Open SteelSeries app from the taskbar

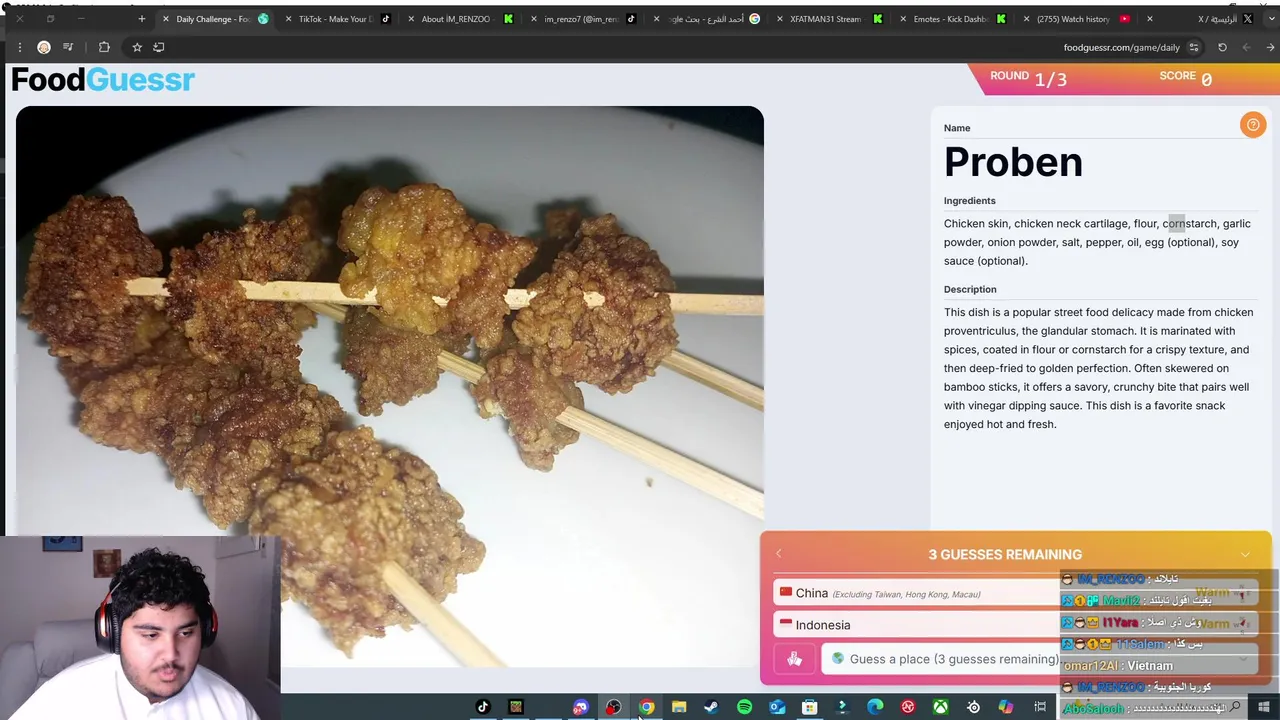(973, 707)
